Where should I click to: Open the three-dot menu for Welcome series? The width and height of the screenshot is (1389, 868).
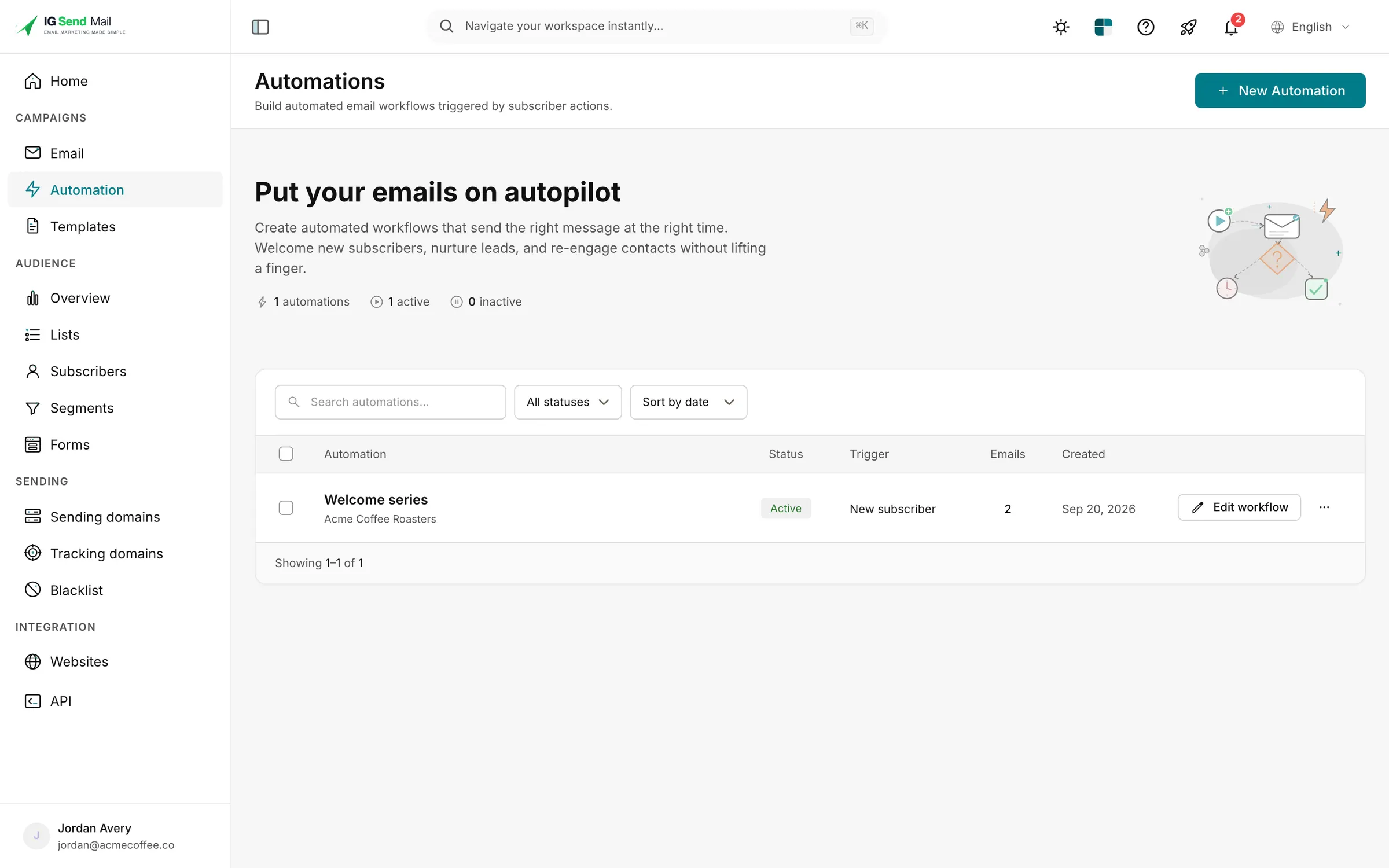tap(1324, 507)
